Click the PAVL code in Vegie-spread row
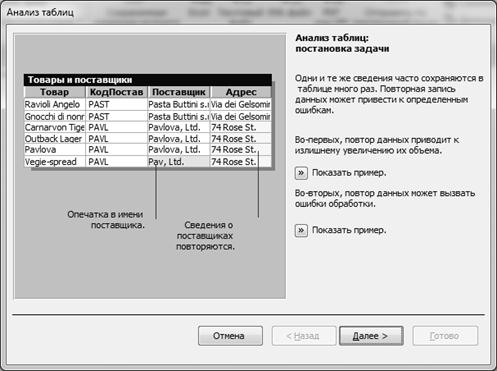The height and width of the screenshot is (371, 497). click(x=116, y=162)
